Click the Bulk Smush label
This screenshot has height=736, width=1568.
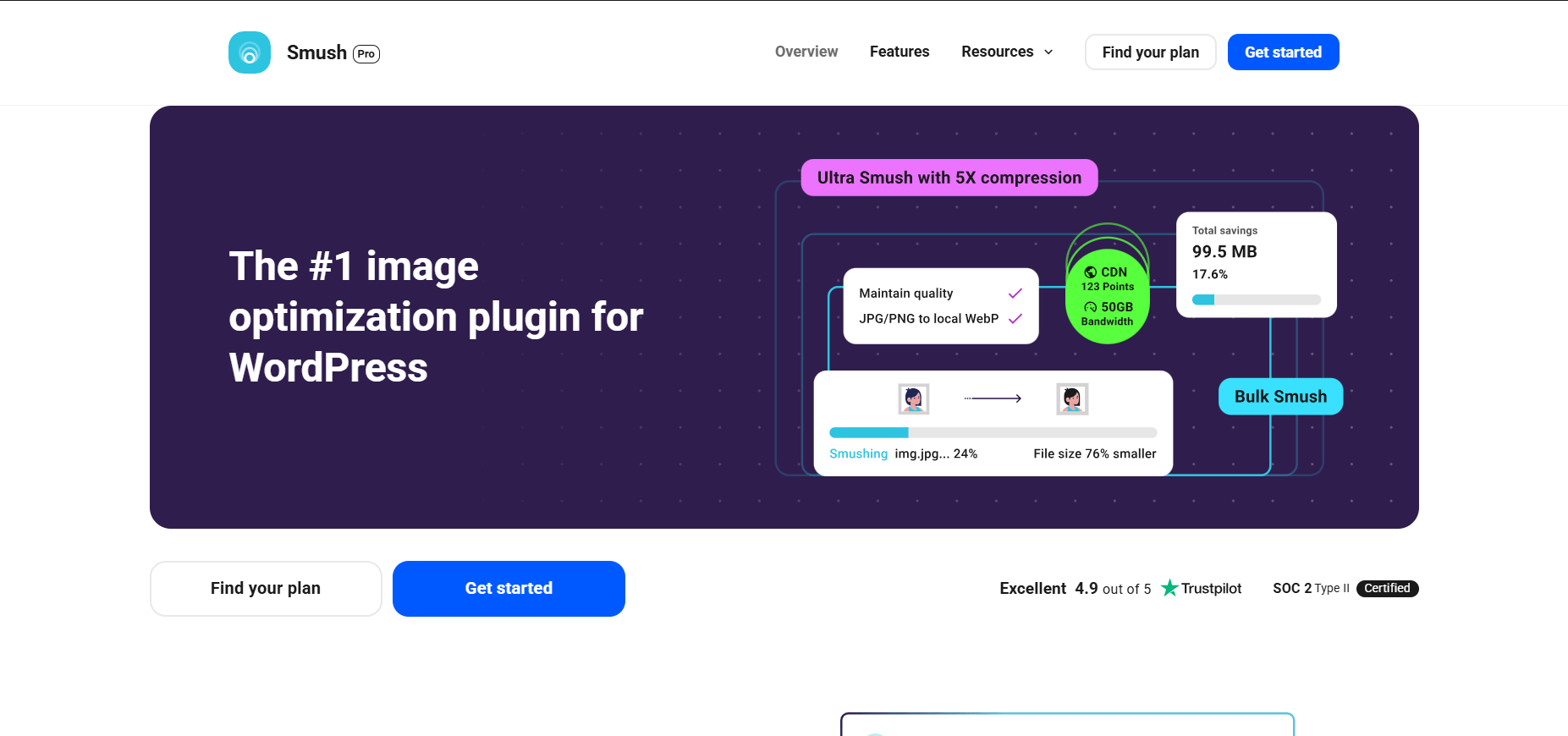[x=1280, y=397]
